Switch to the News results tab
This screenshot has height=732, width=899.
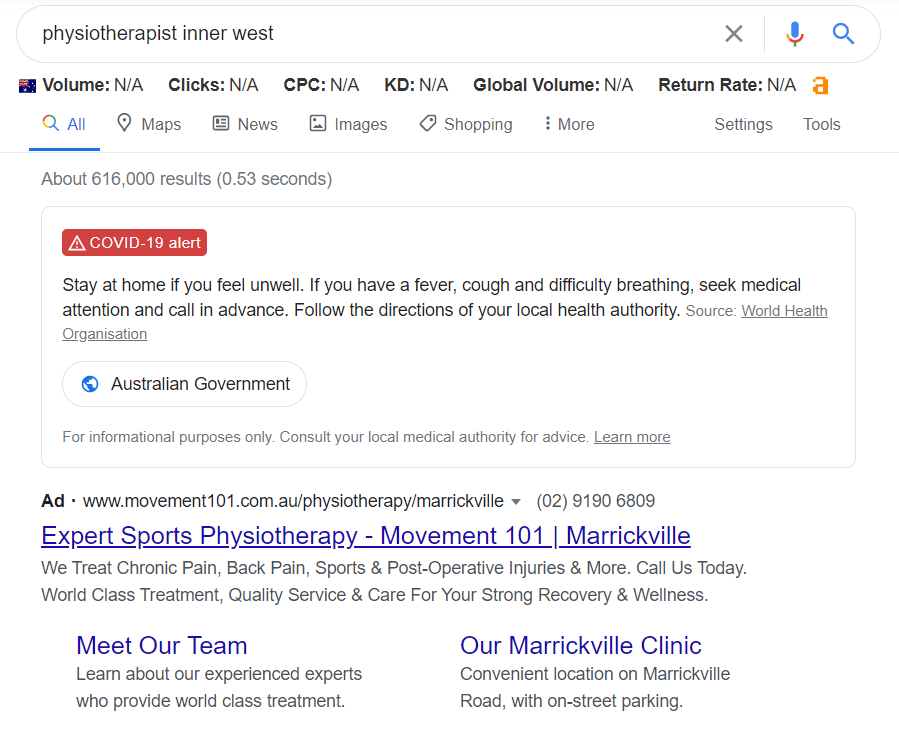[x=245, y=124]
